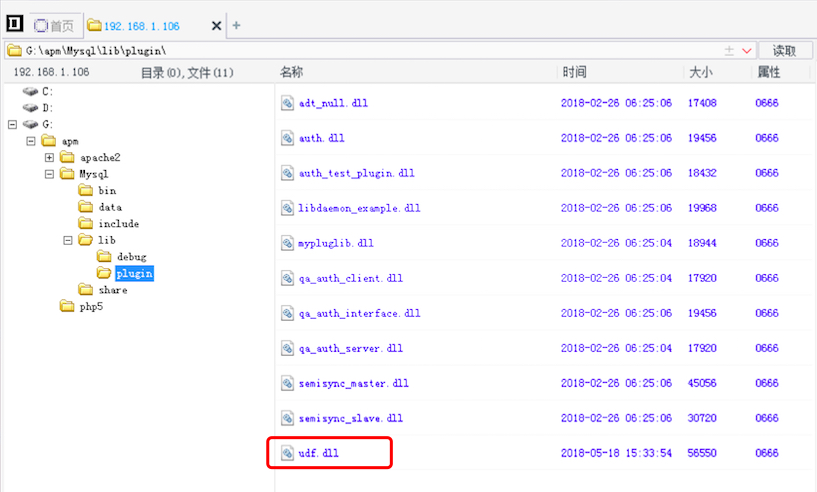Click the udf.dll timestamp 2018-05-18 15:33:54
Viewport: 817px width, 492px height.
click(x=616, y=453)
